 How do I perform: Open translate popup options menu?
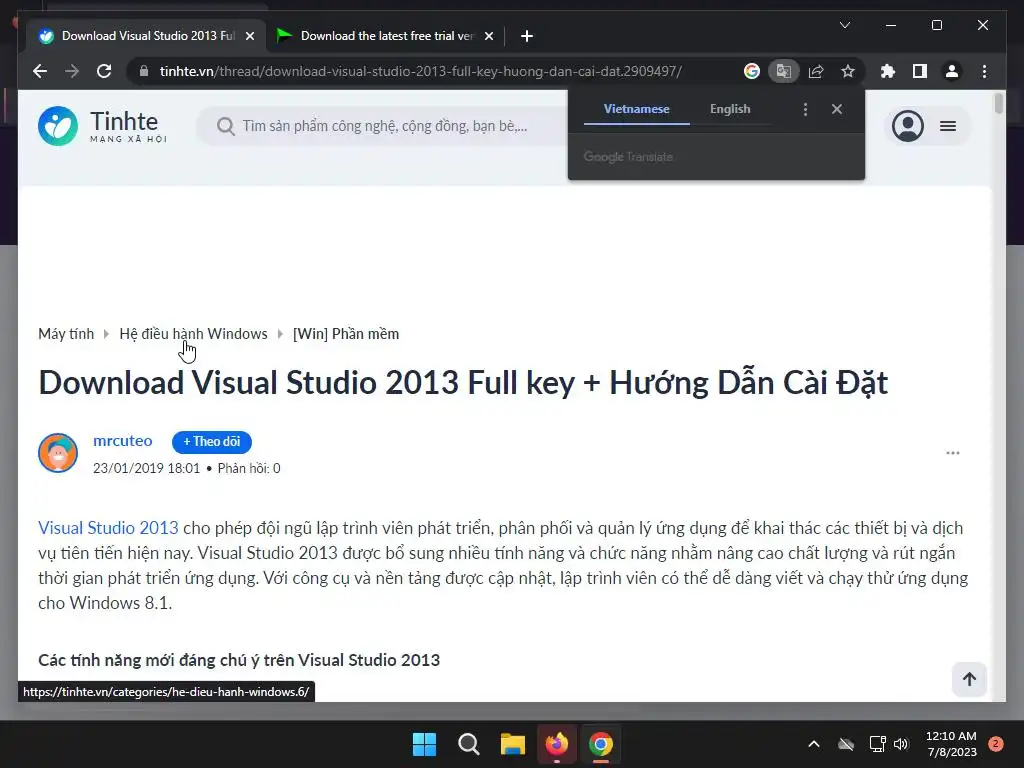(x=805, y=109)
